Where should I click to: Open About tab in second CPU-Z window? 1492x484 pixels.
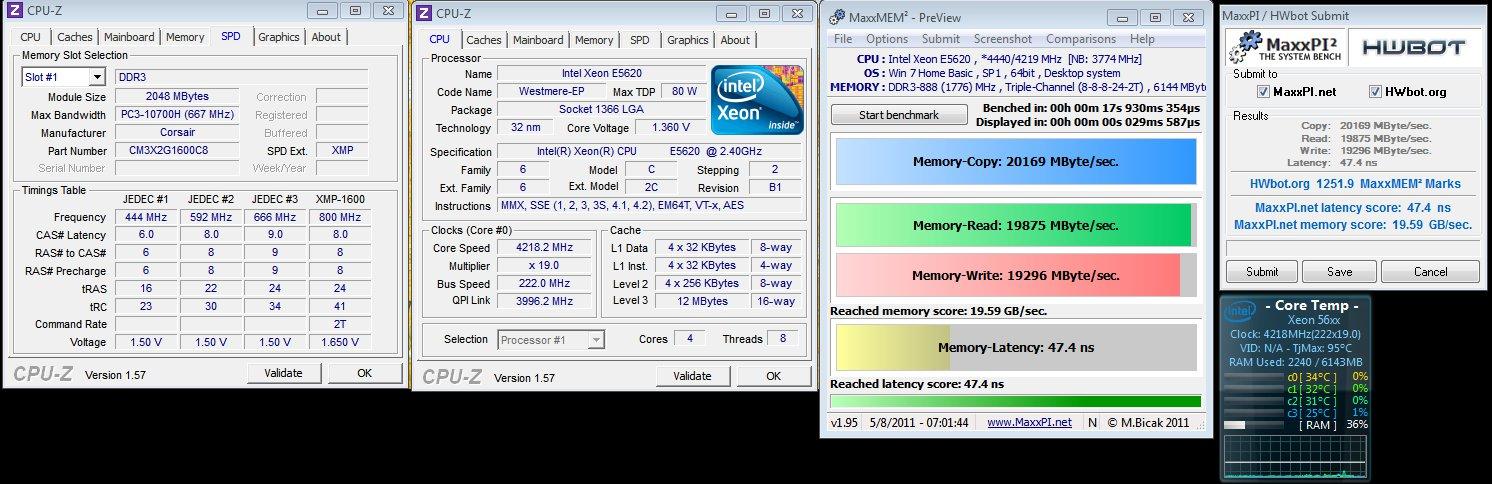tap(735, 40)
